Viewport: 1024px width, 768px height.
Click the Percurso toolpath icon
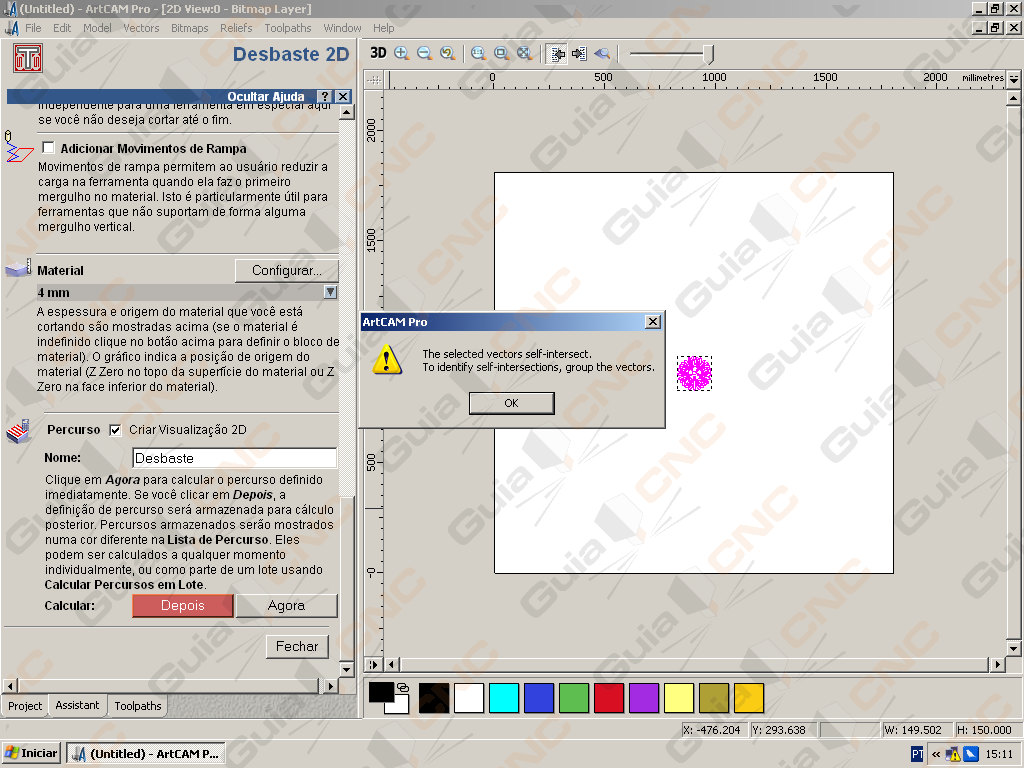[19, 432]
